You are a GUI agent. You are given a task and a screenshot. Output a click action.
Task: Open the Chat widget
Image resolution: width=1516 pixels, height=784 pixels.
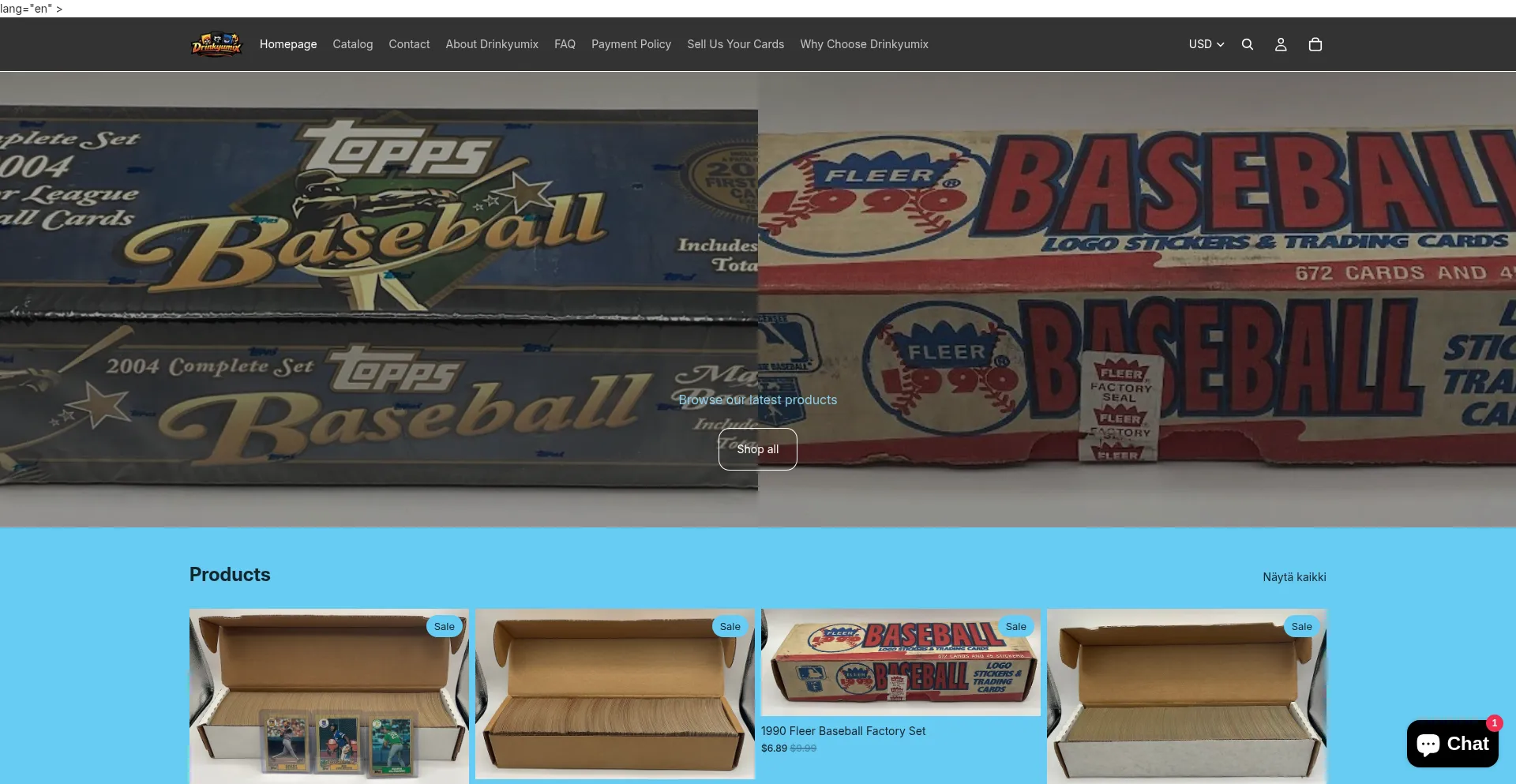1453,744
